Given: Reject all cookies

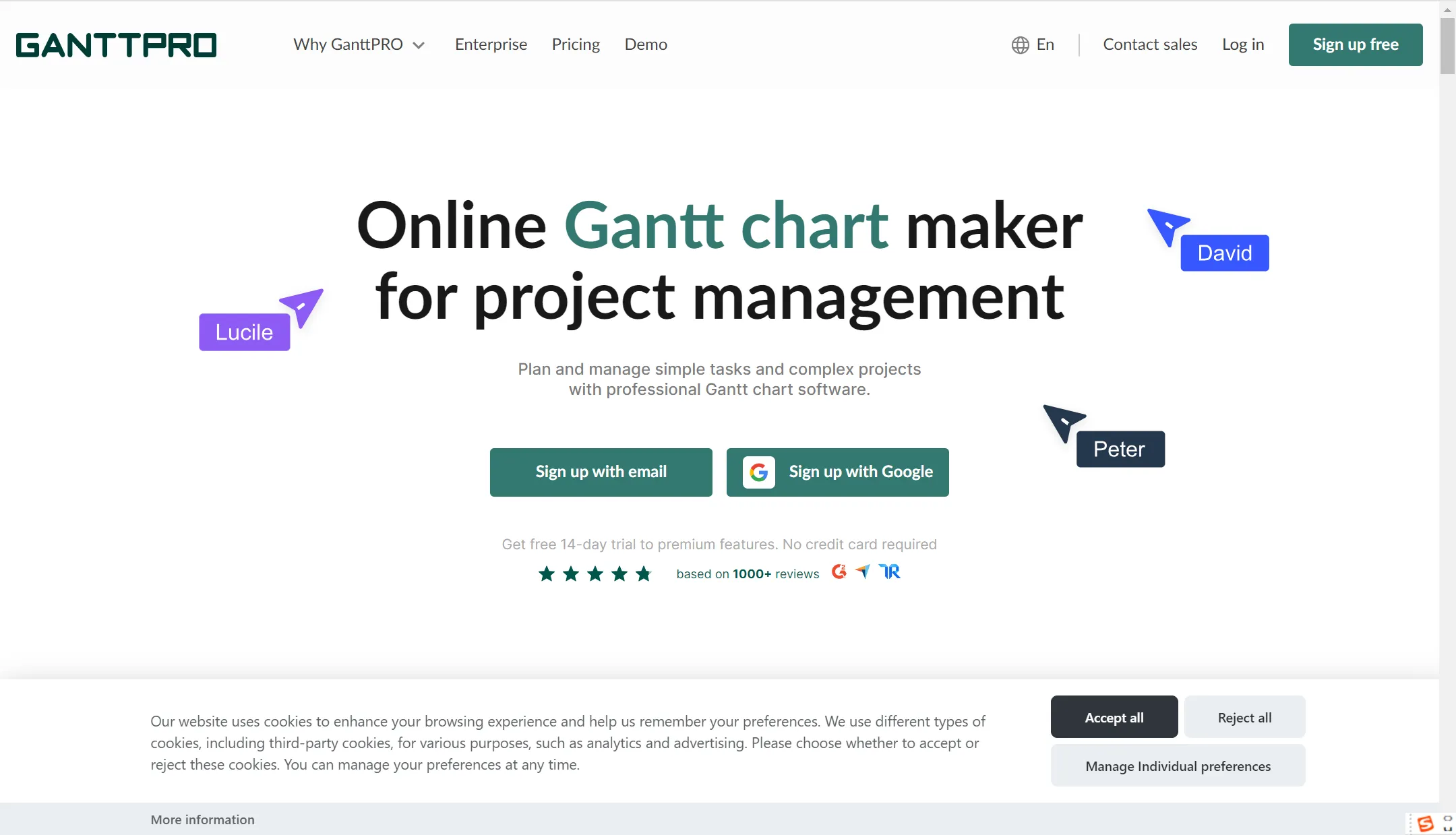Looking at the screenshot, I should click(1244, 717).
